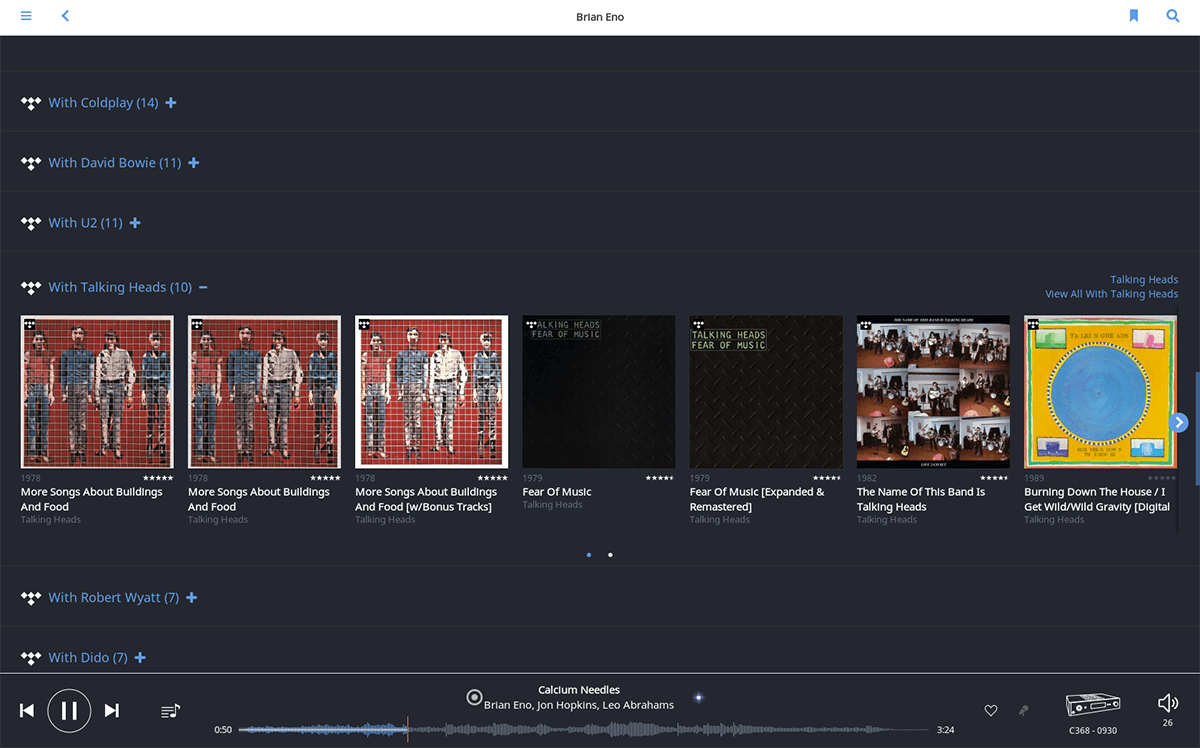The image size is (1200, 748).
Task: Go back with the left chevron
Action: (x=65, y=16)
